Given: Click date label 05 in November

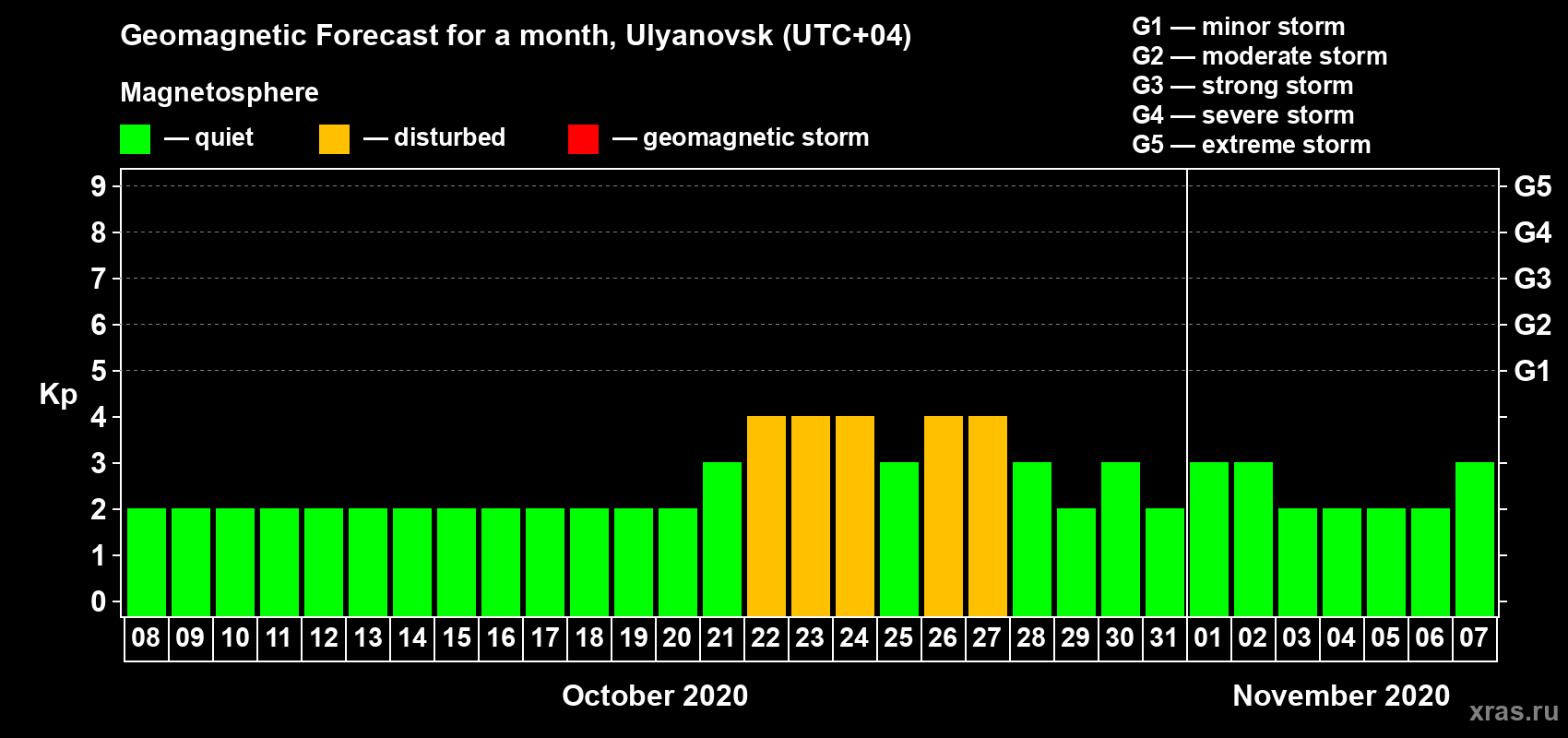Looking at the screenshot, I should (1385, 637).
